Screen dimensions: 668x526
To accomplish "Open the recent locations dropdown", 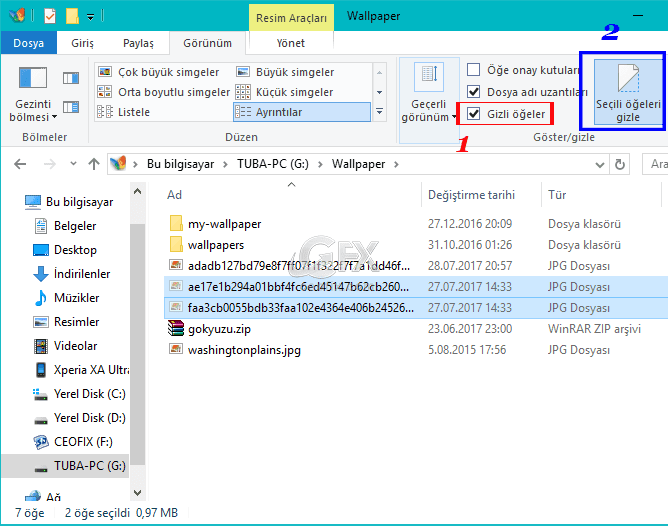I will click(73, 164).
